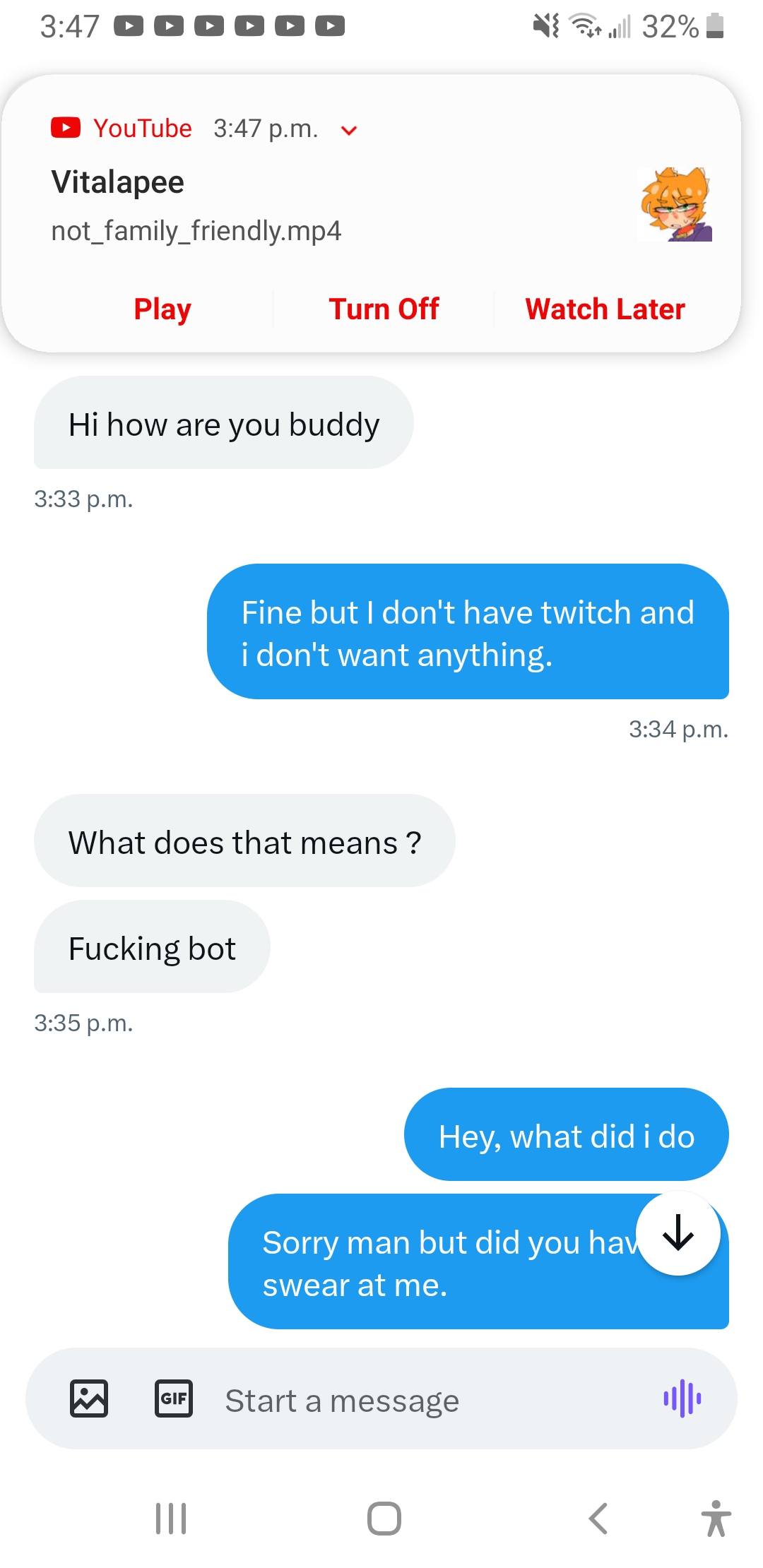This screenshot has width=763, height=1568.
Task: Tap the 3:47 p.m. notification timestamp
Action: pos(266,128)
